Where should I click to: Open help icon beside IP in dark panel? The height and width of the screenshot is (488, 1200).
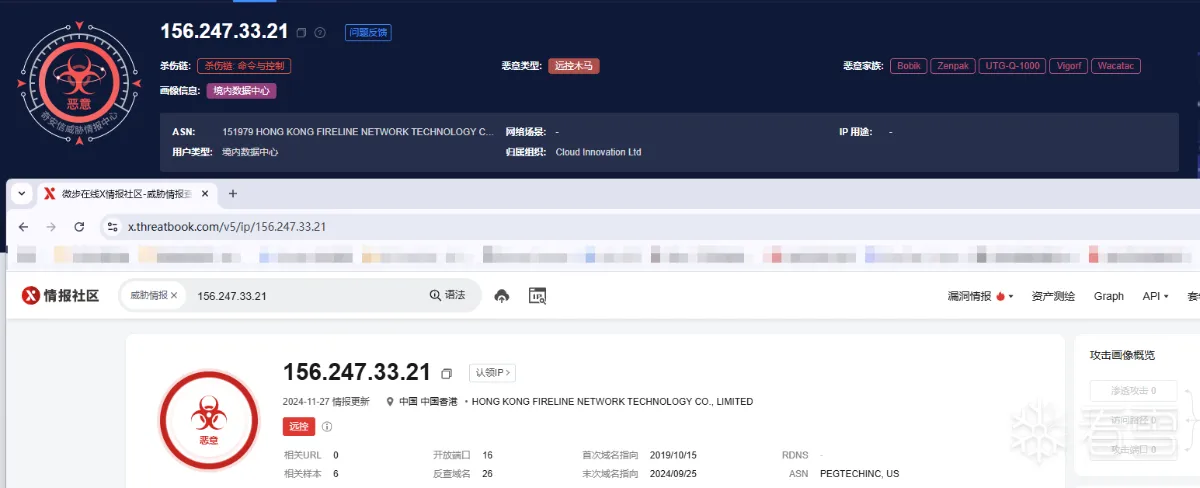pyautogui.click(x=320, y=33)
